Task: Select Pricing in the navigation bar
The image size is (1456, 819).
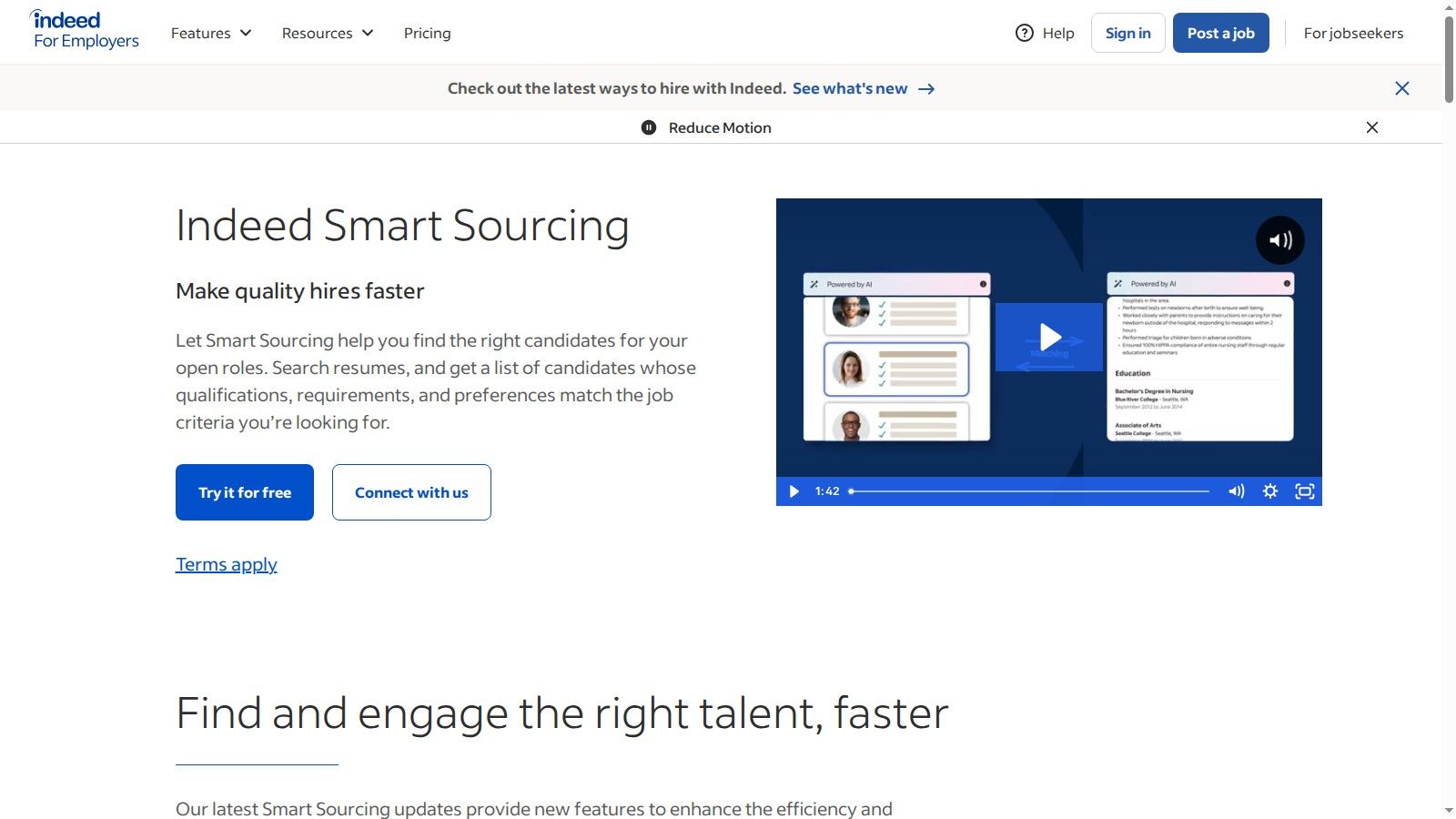Action: [x=427, y=33]
